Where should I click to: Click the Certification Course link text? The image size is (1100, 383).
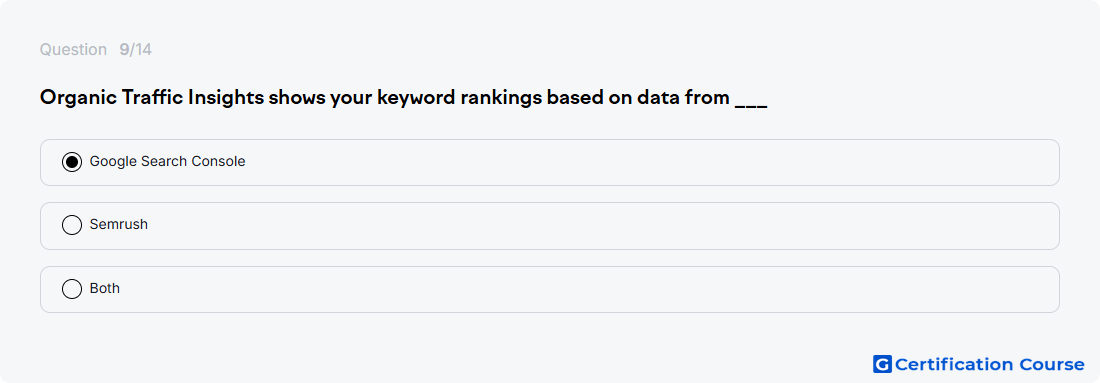click(x=989, y=364)
